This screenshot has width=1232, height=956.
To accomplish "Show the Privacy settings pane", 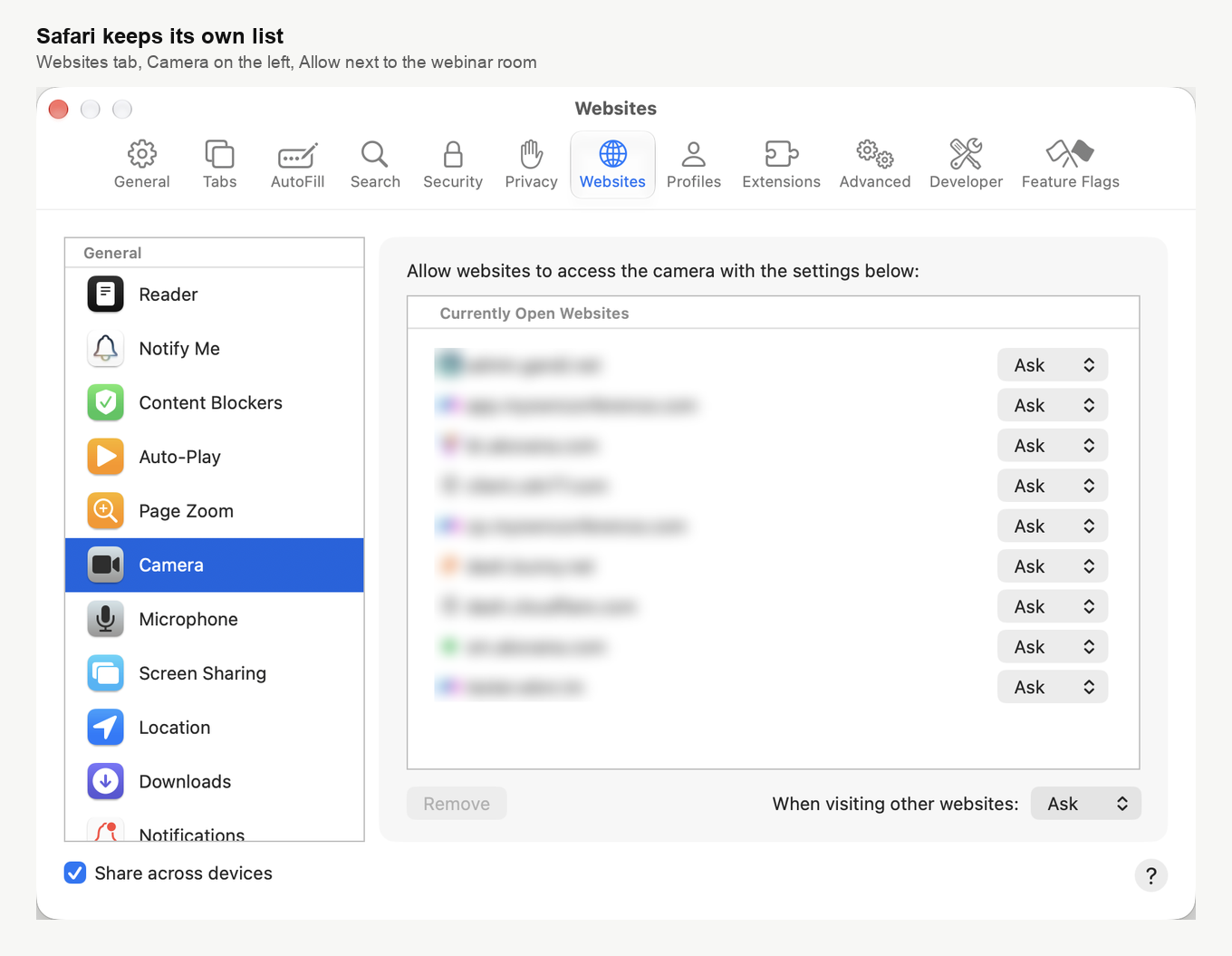I will (x=531, y=164).
